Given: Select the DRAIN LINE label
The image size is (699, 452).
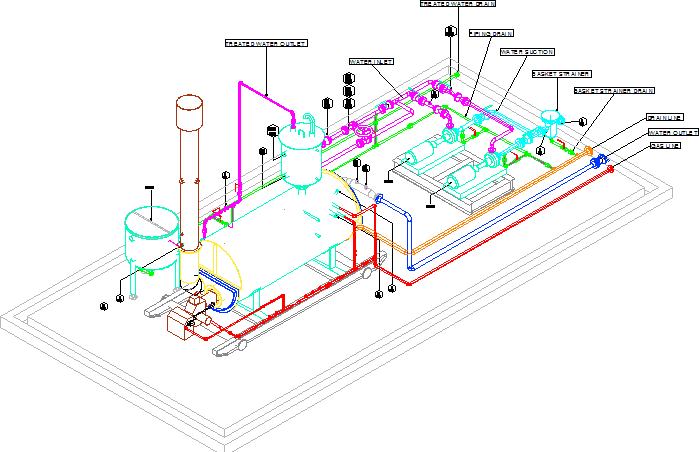Looking at the screenshot, I should tap(664, 117).
